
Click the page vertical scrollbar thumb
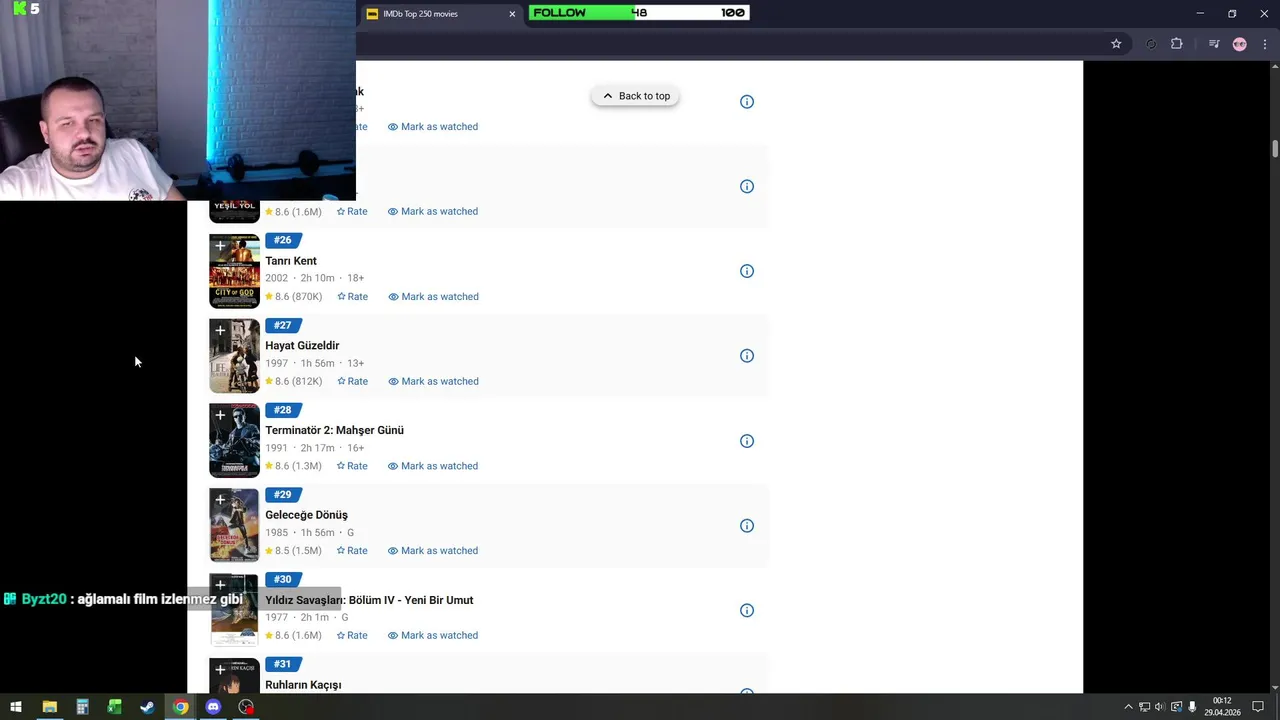click(1275, 148)
